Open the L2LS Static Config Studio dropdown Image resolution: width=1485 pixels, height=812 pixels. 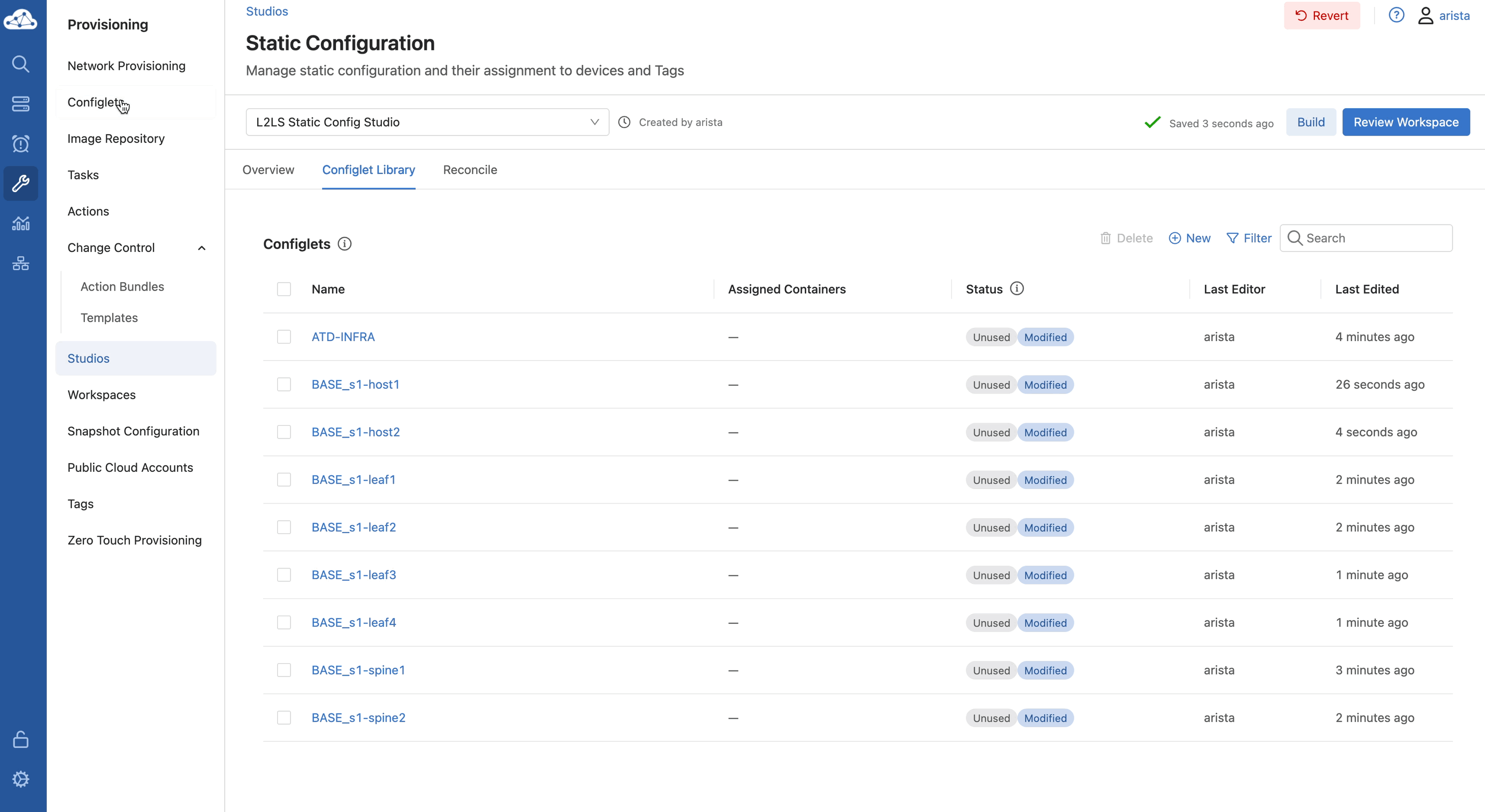[427, 122]
